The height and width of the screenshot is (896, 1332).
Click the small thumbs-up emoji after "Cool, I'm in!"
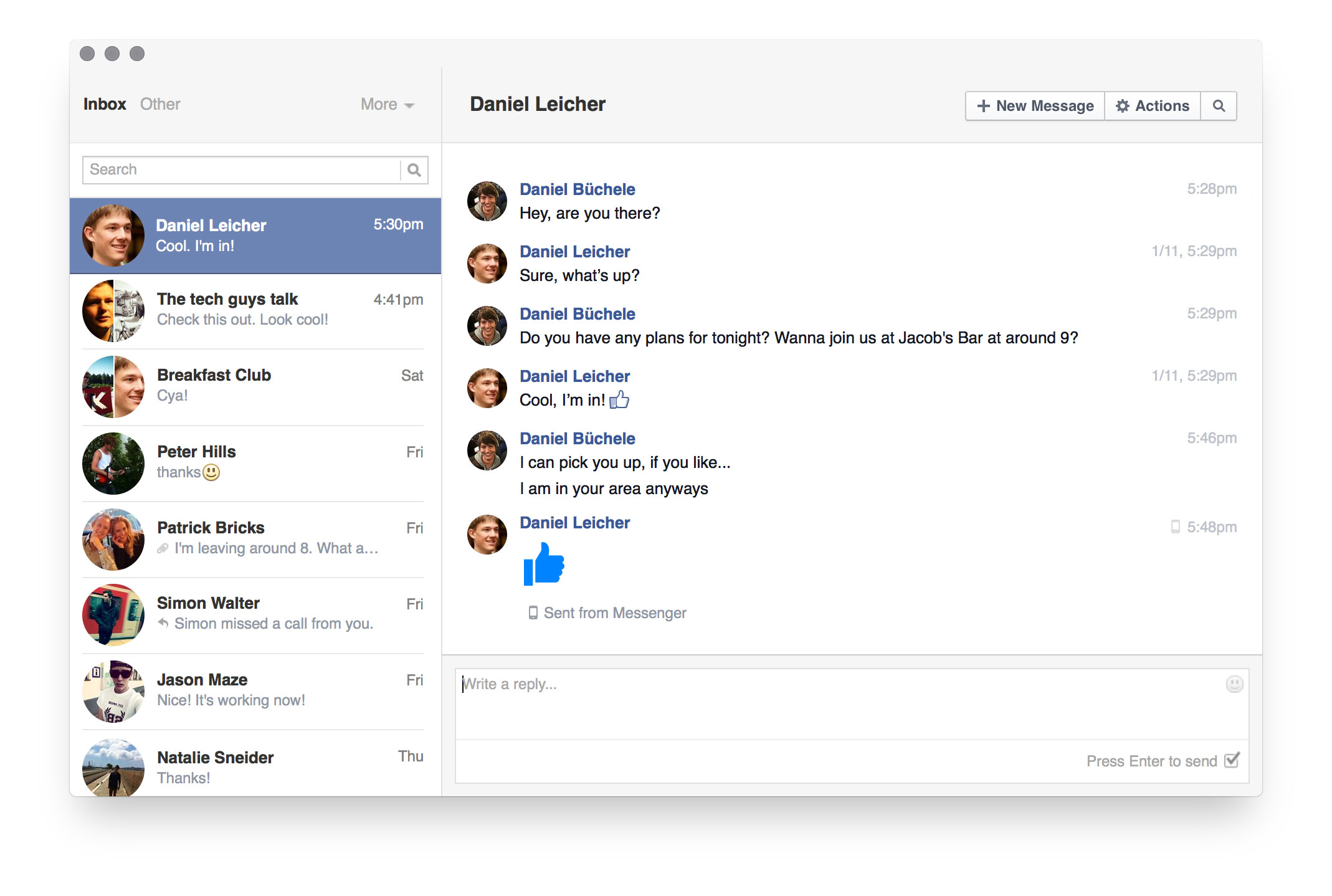[619, 400]
